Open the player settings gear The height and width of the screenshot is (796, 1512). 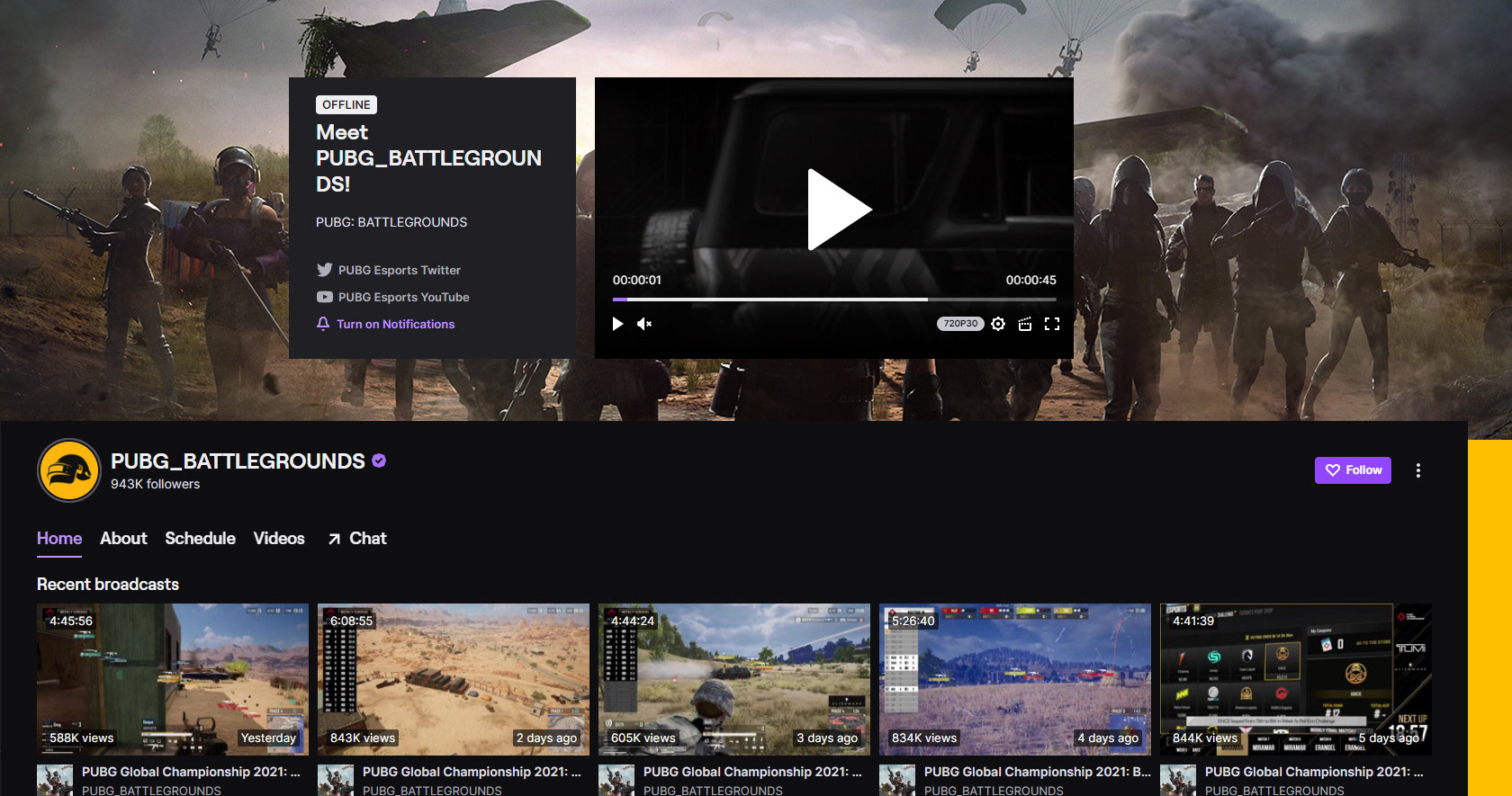tap(998, 324)
